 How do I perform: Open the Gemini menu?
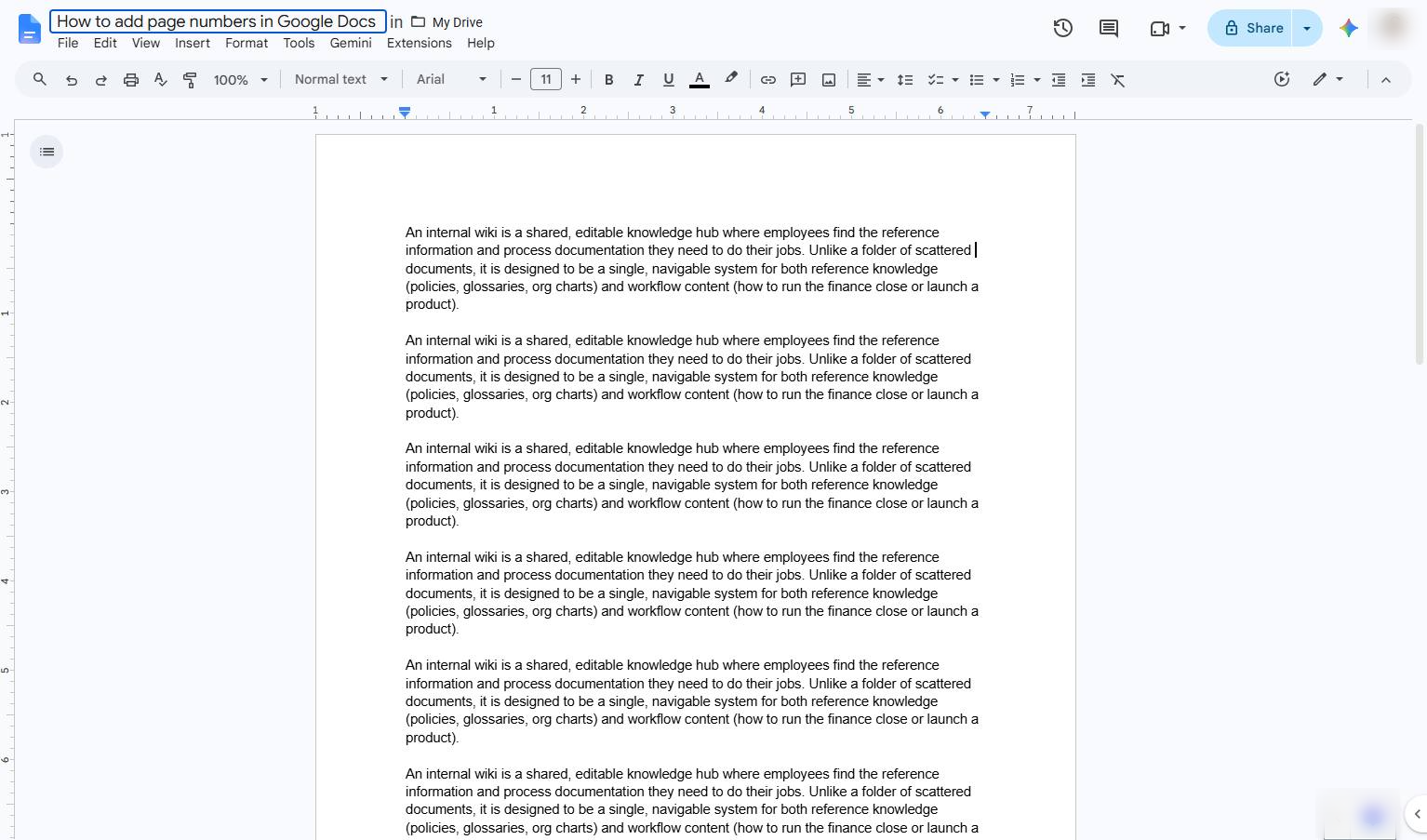(x=351, y=43)
